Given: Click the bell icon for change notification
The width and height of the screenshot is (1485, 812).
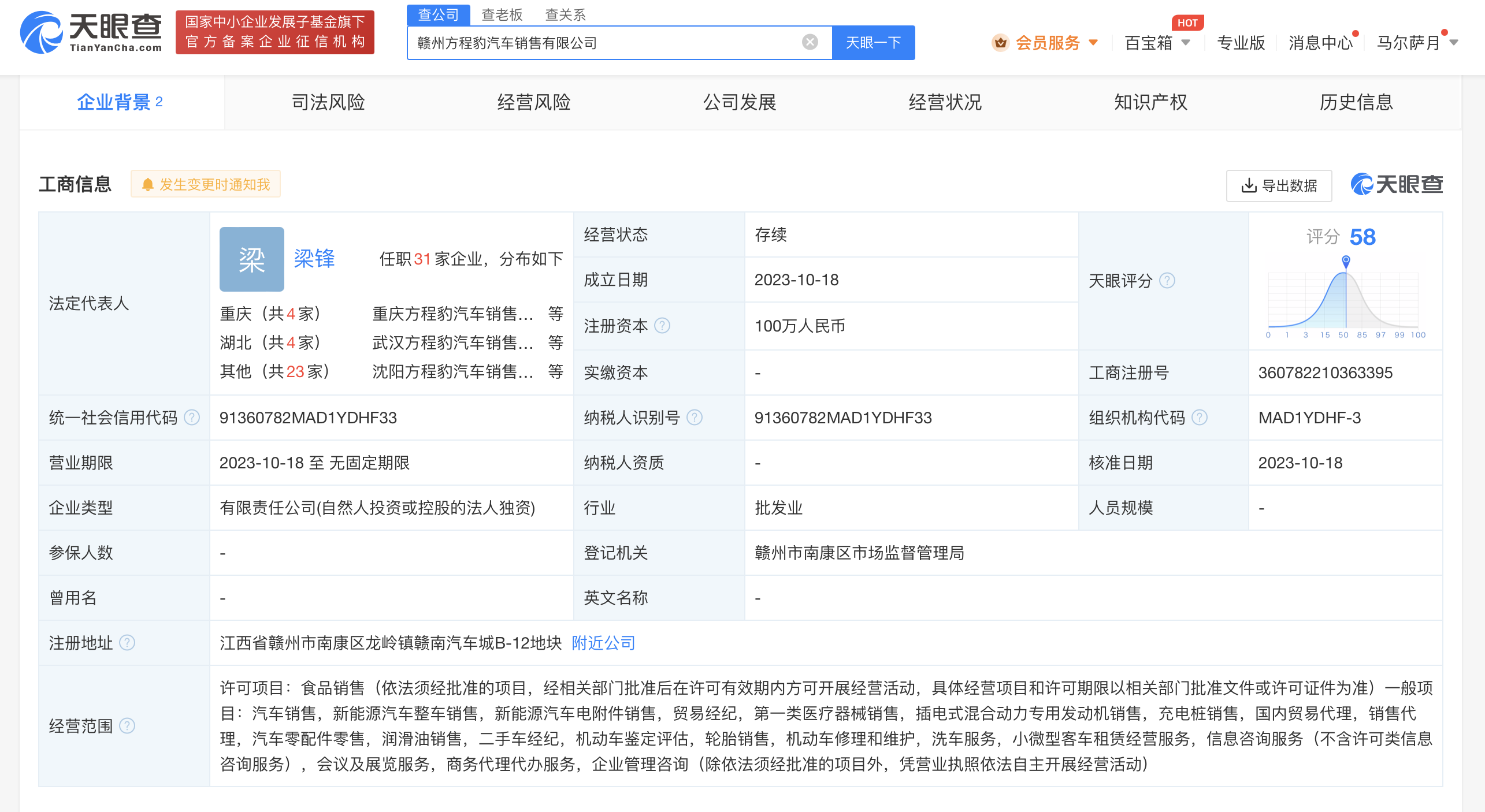Looking at the screenshot, I should (x=147, y=185).
